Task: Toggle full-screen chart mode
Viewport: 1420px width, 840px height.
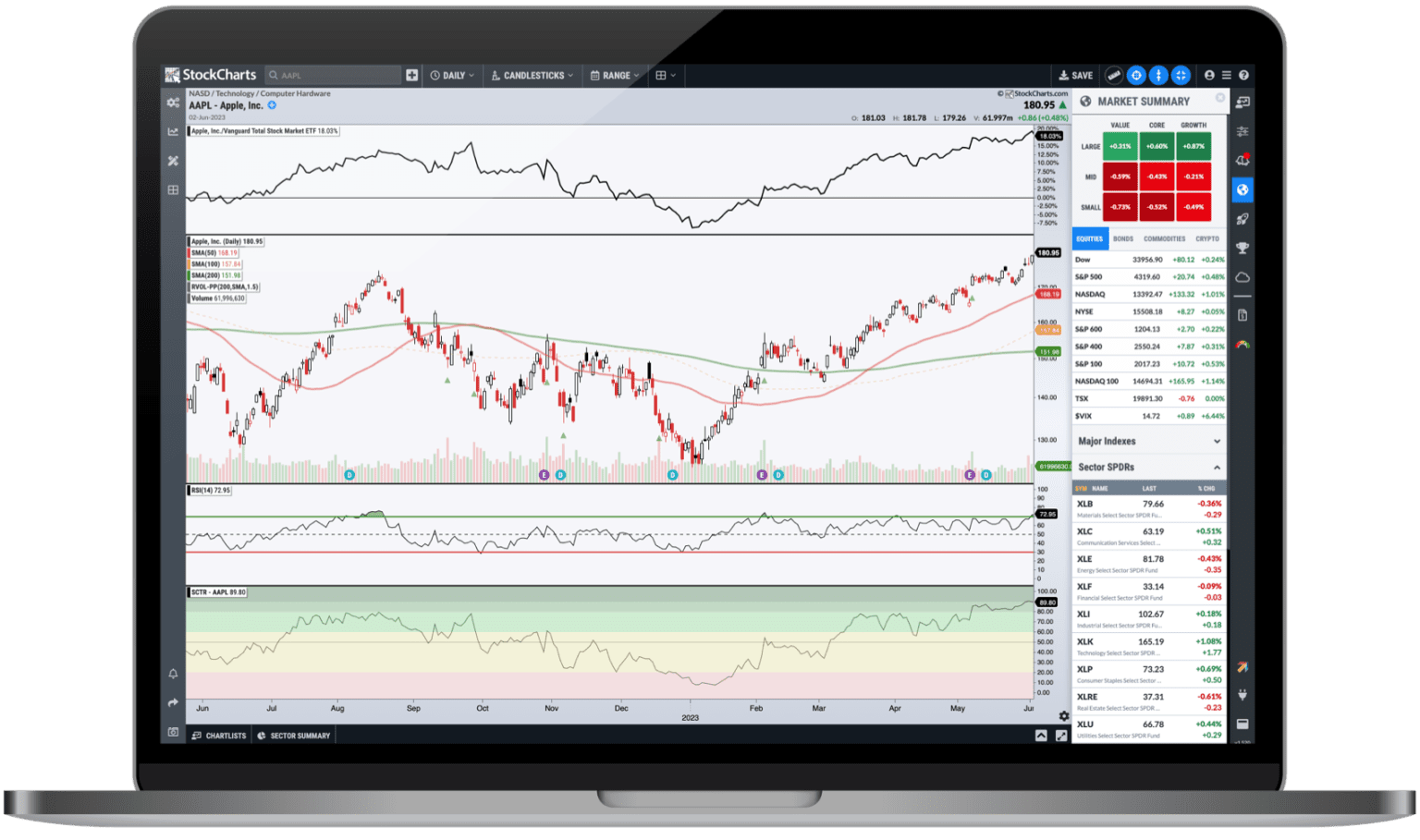Action: [1181, 75]
